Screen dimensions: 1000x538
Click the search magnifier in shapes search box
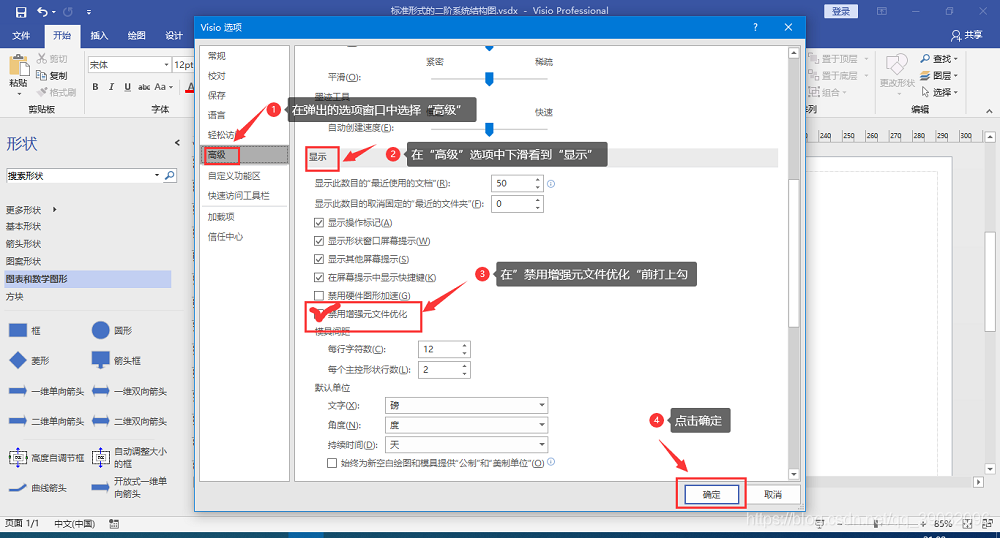point(170,175)
